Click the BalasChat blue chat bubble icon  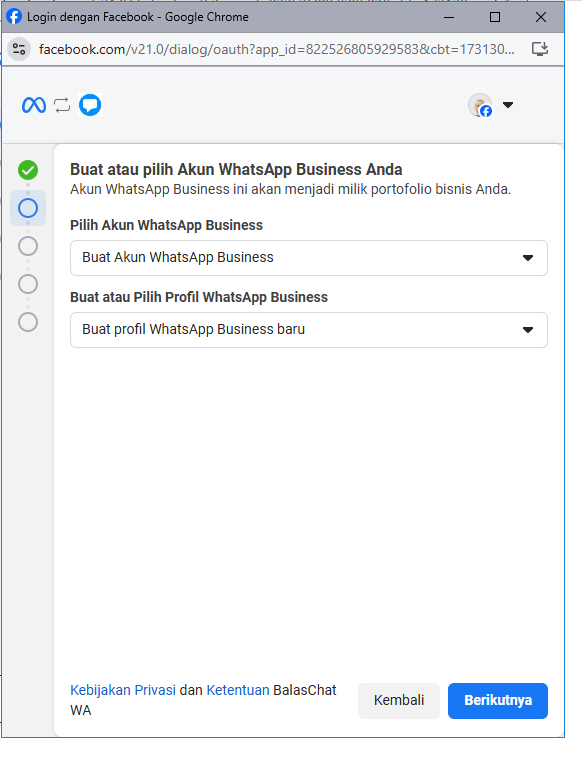pos(90,105)
